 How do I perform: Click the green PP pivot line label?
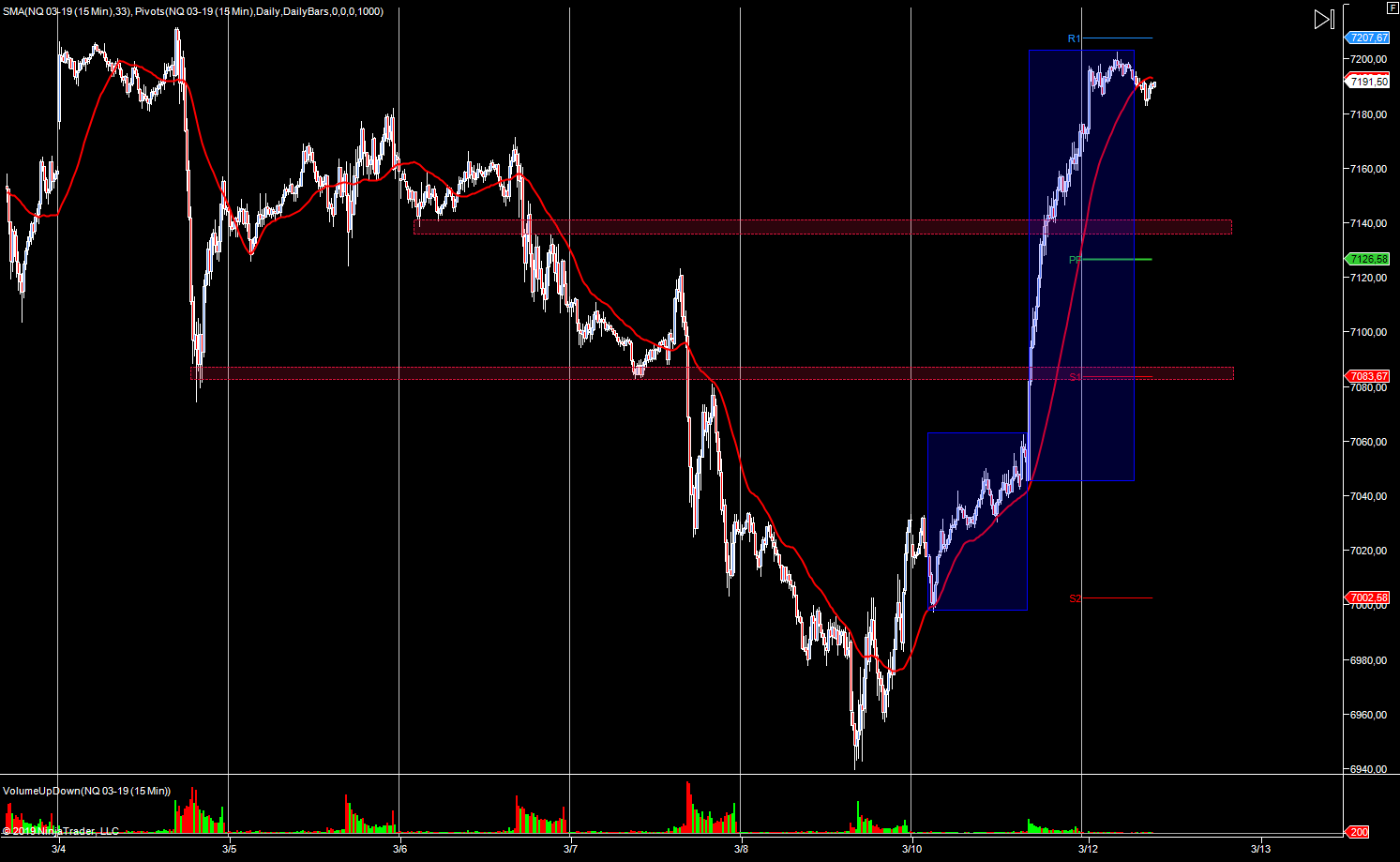(x=1075, y=260)
